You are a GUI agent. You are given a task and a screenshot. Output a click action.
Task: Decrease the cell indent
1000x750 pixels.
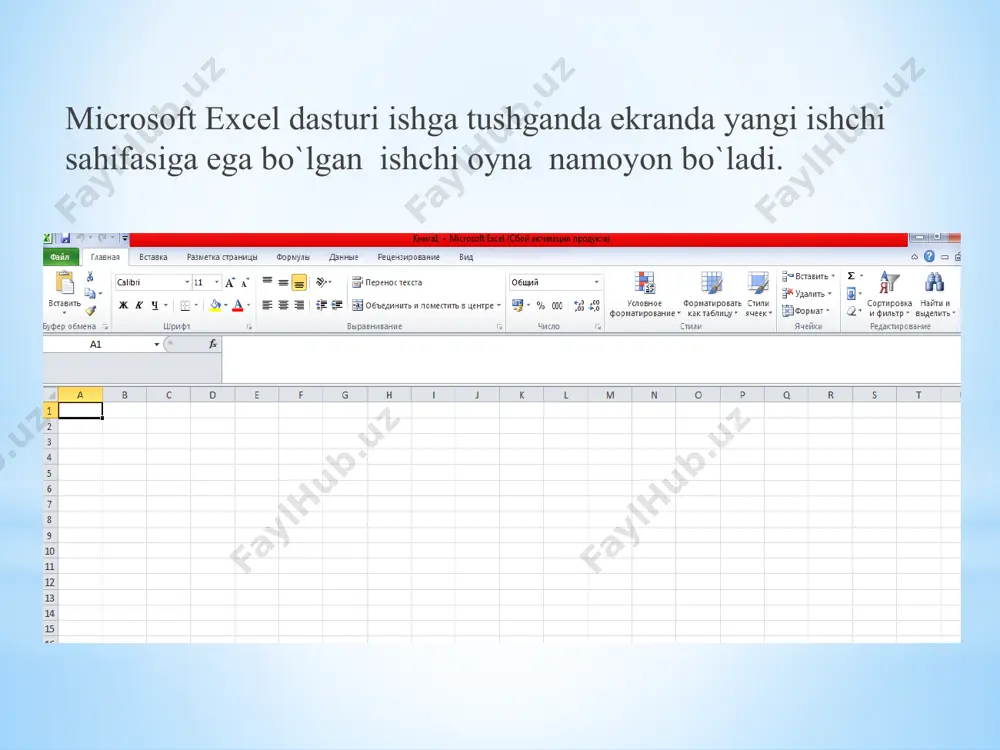coord(321,305)
